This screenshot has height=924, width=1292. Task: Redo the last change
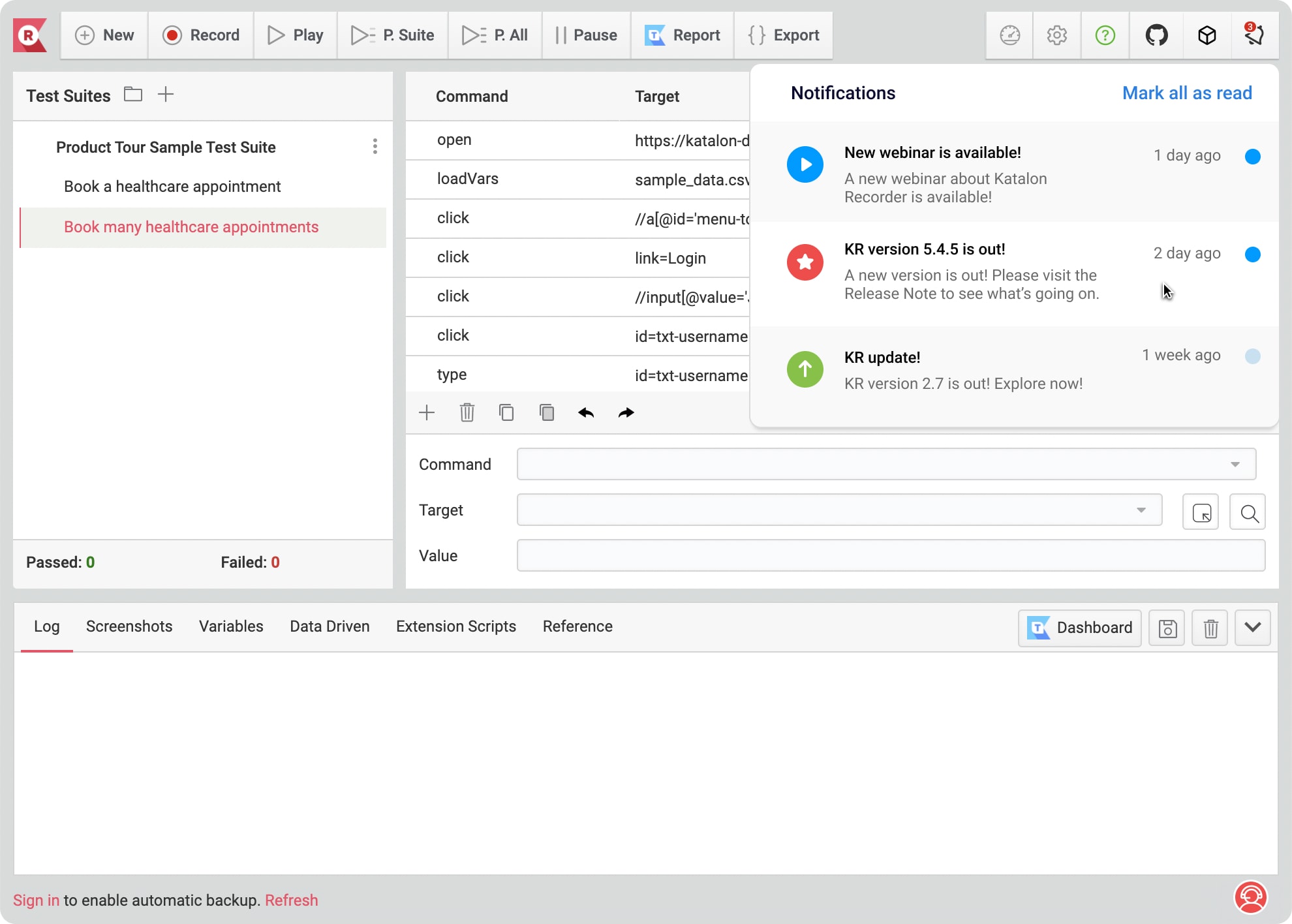pyautogui.click(x=626, y=412)
